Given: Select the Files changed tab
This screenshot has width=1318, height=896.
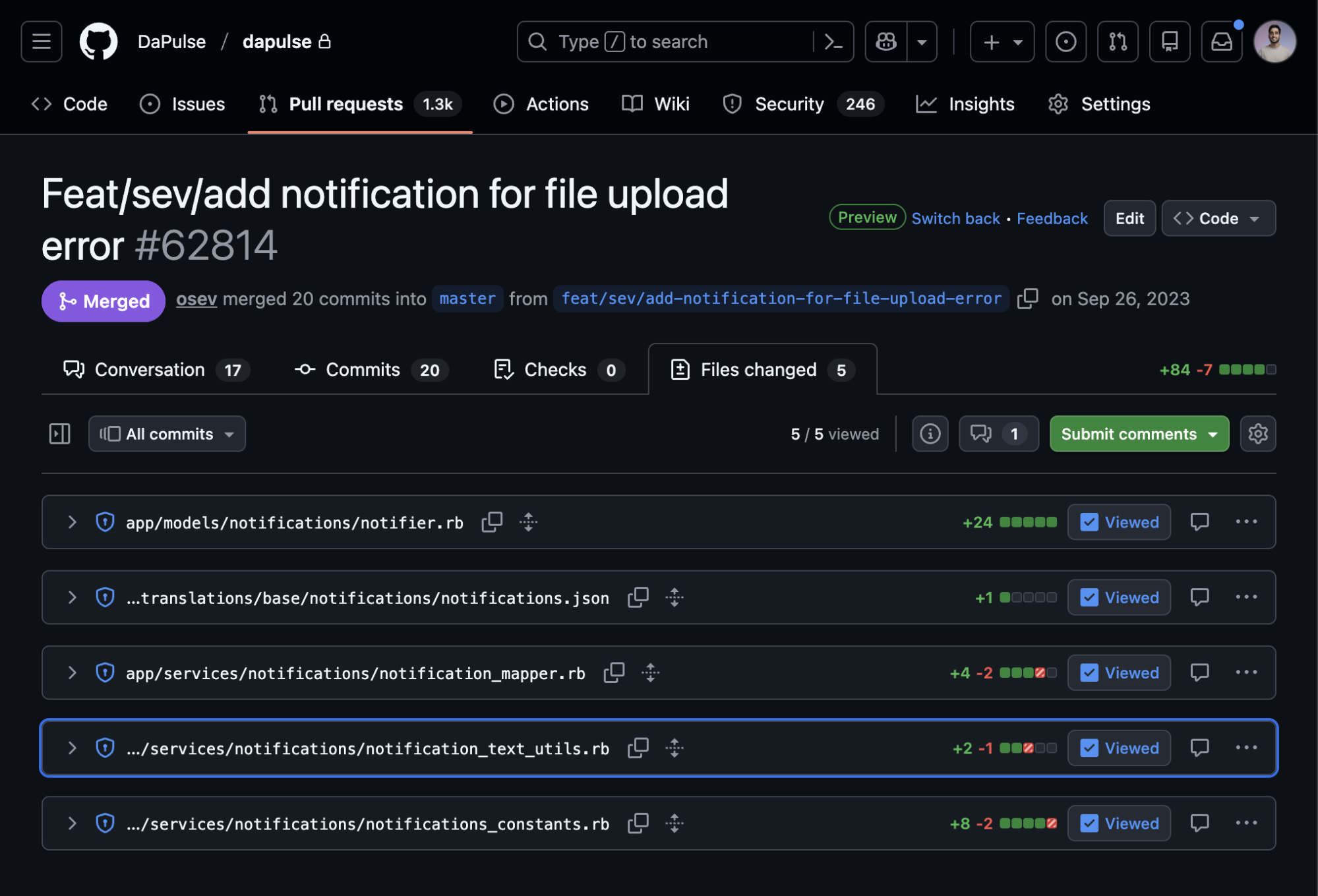Looking at the screenshot, I should (x=762, y=369).
